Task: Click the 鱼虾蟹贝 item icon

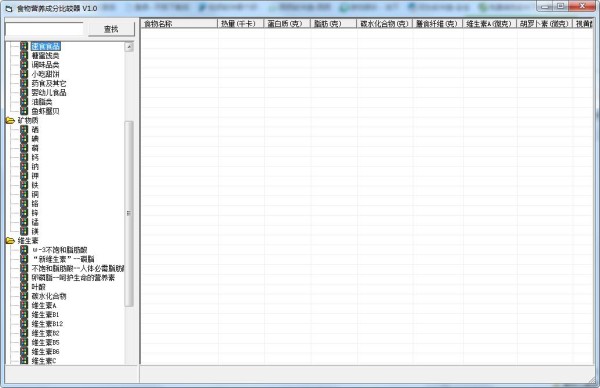Action: coord(24,111)
